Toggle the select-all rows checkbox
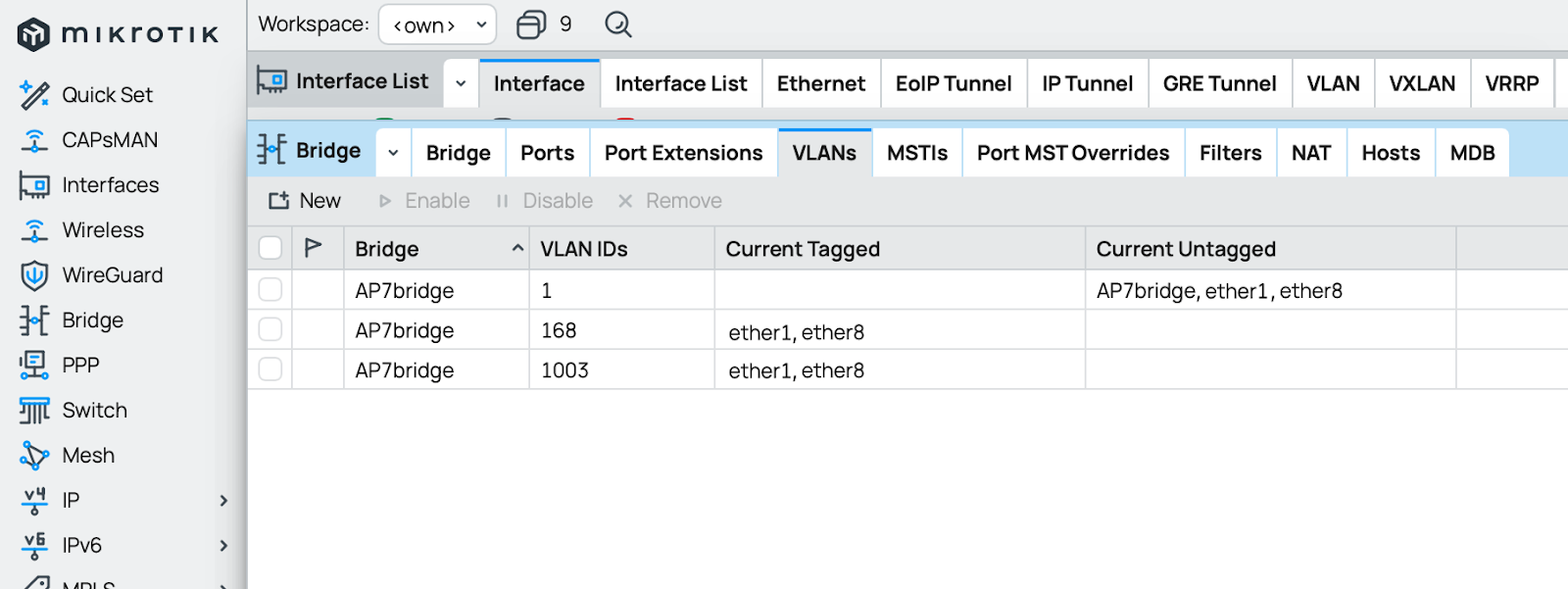1568x589 pixels. 270,248
